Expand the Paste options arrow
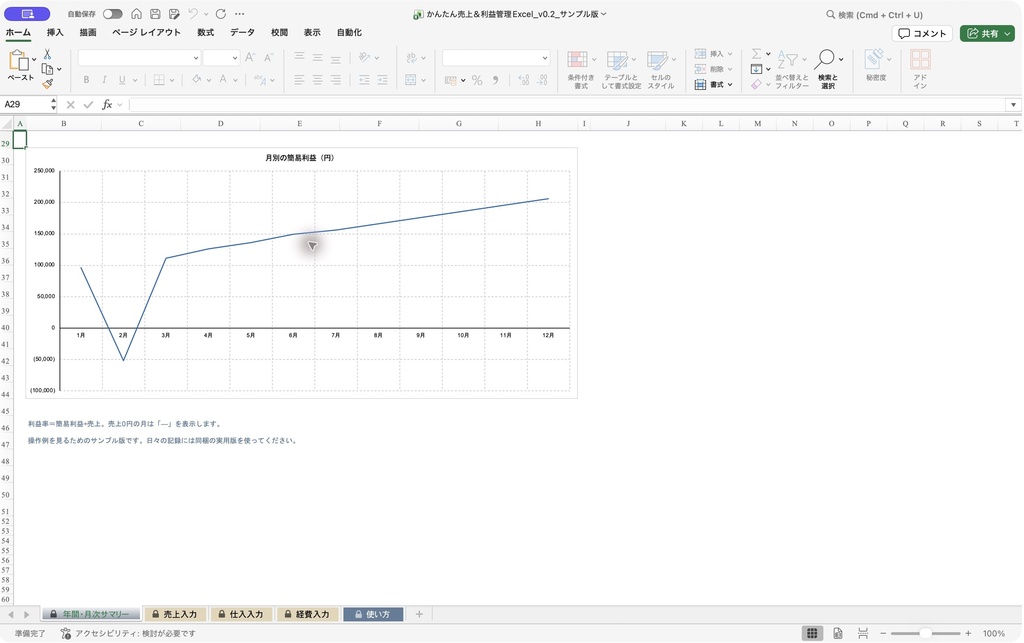Image resolution: width=1024 pixels, height=643 pixels. coord(34,60)
